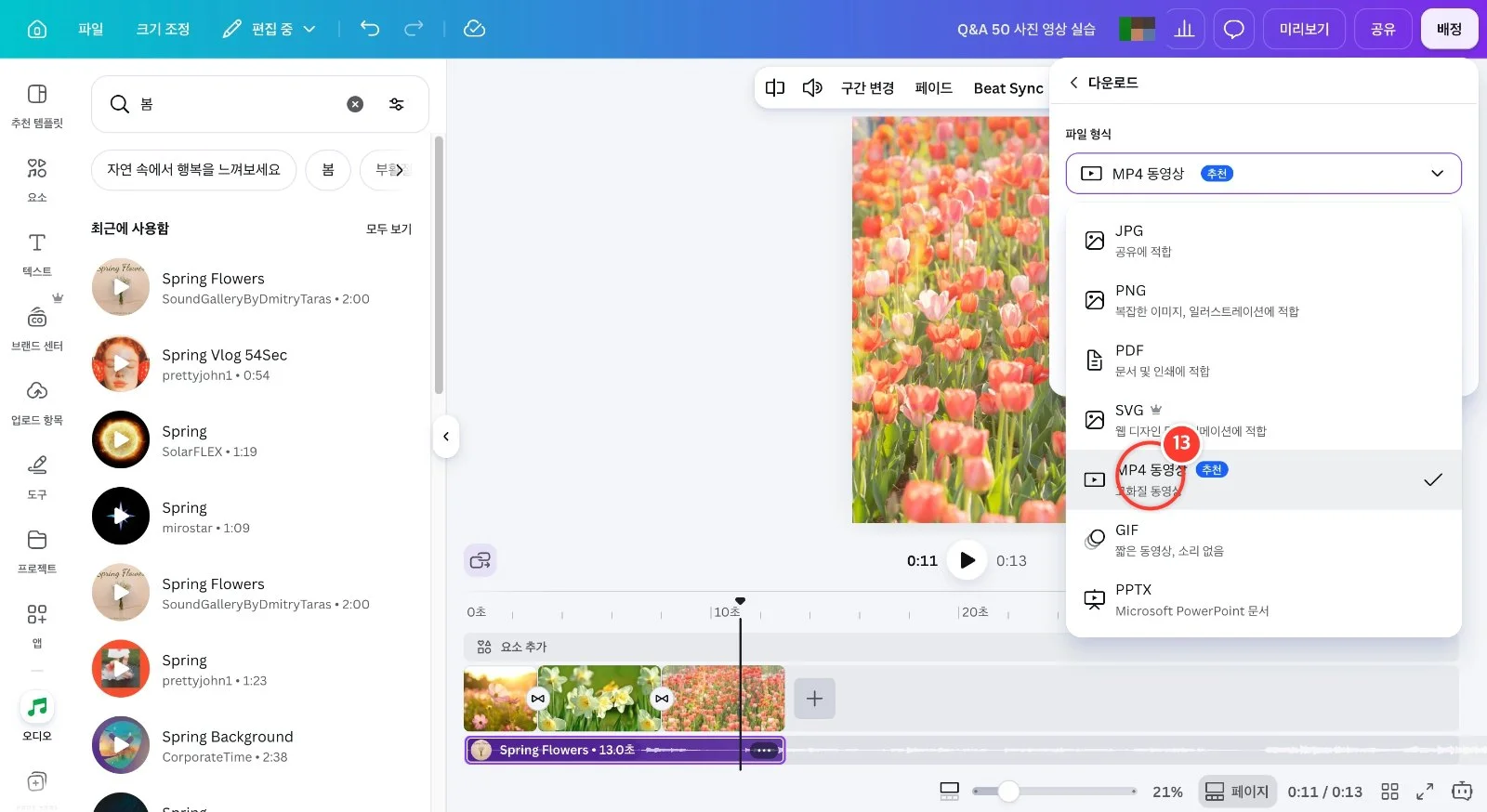Check cloud save status icon
Image resolution: width=1487 pixels, height=812 pixels.
pyautogui.click(x=474, y=29)
